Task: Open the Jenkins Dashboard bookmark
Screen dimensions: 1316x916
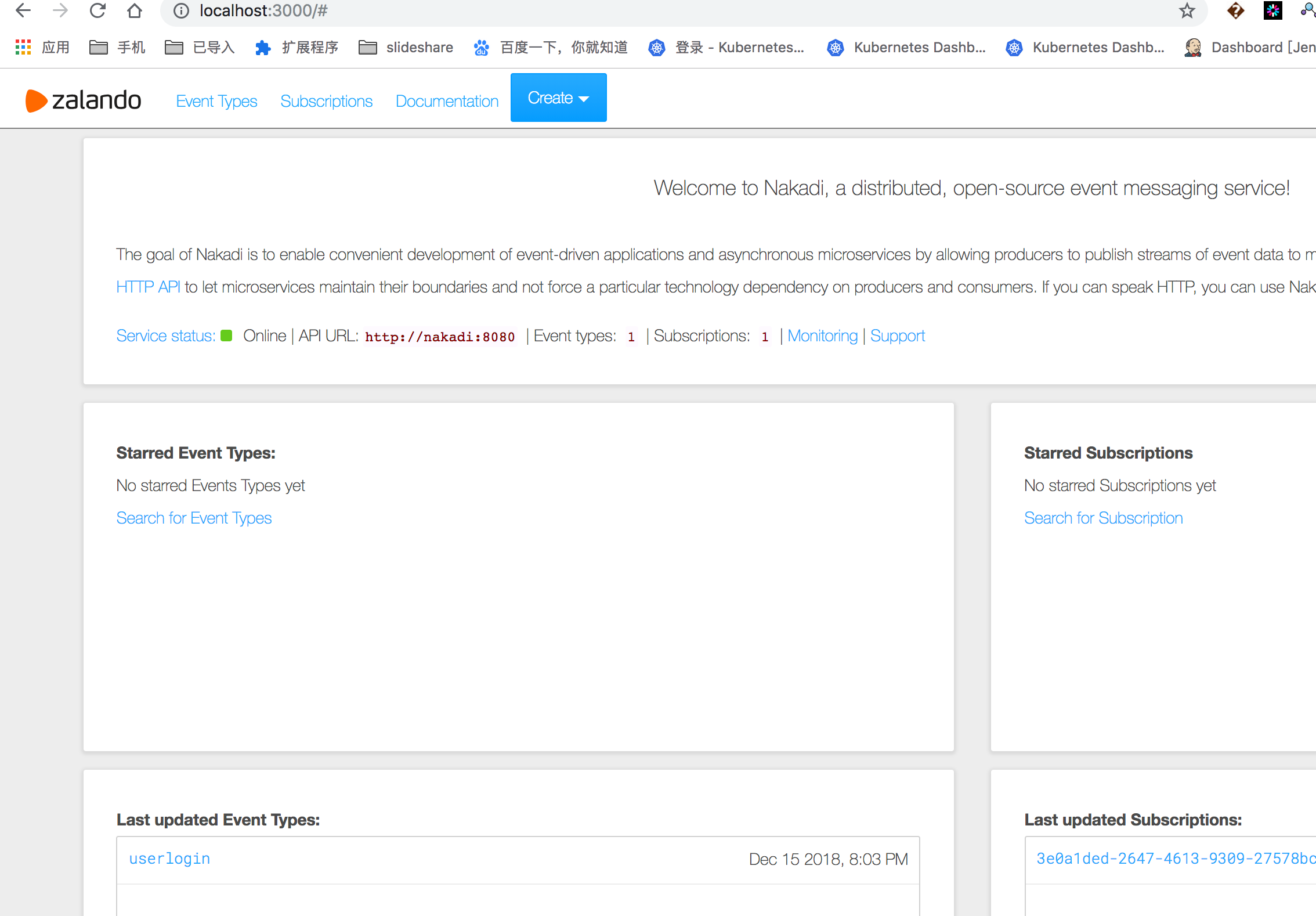Action: coord(1250,47)
